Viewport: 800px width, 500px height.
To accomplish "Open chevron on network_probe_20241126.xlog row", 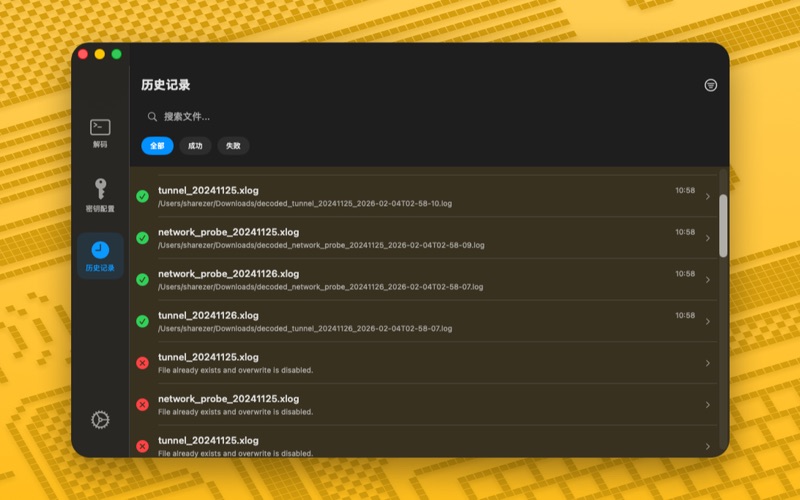I will click(x=708, y=280).
